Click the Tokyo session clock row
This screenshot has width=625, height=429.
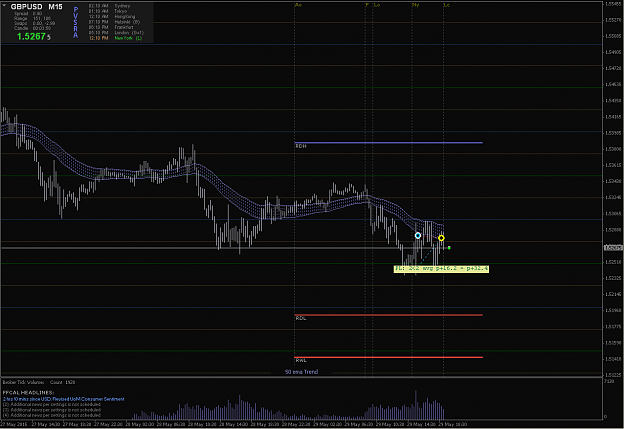click(108, 11)
